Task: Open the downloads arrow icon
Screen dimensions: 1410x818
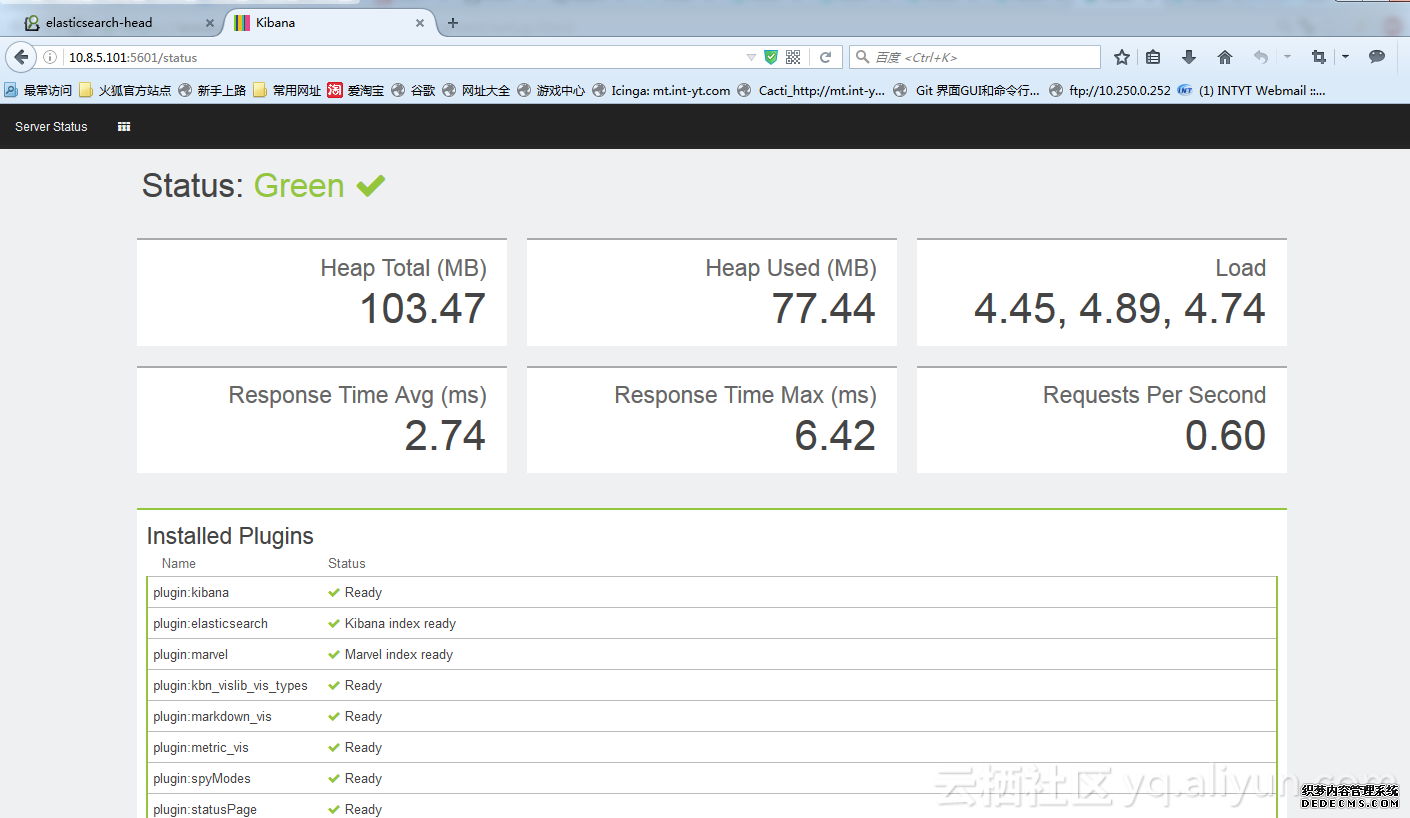Action: coord(1189,57)
